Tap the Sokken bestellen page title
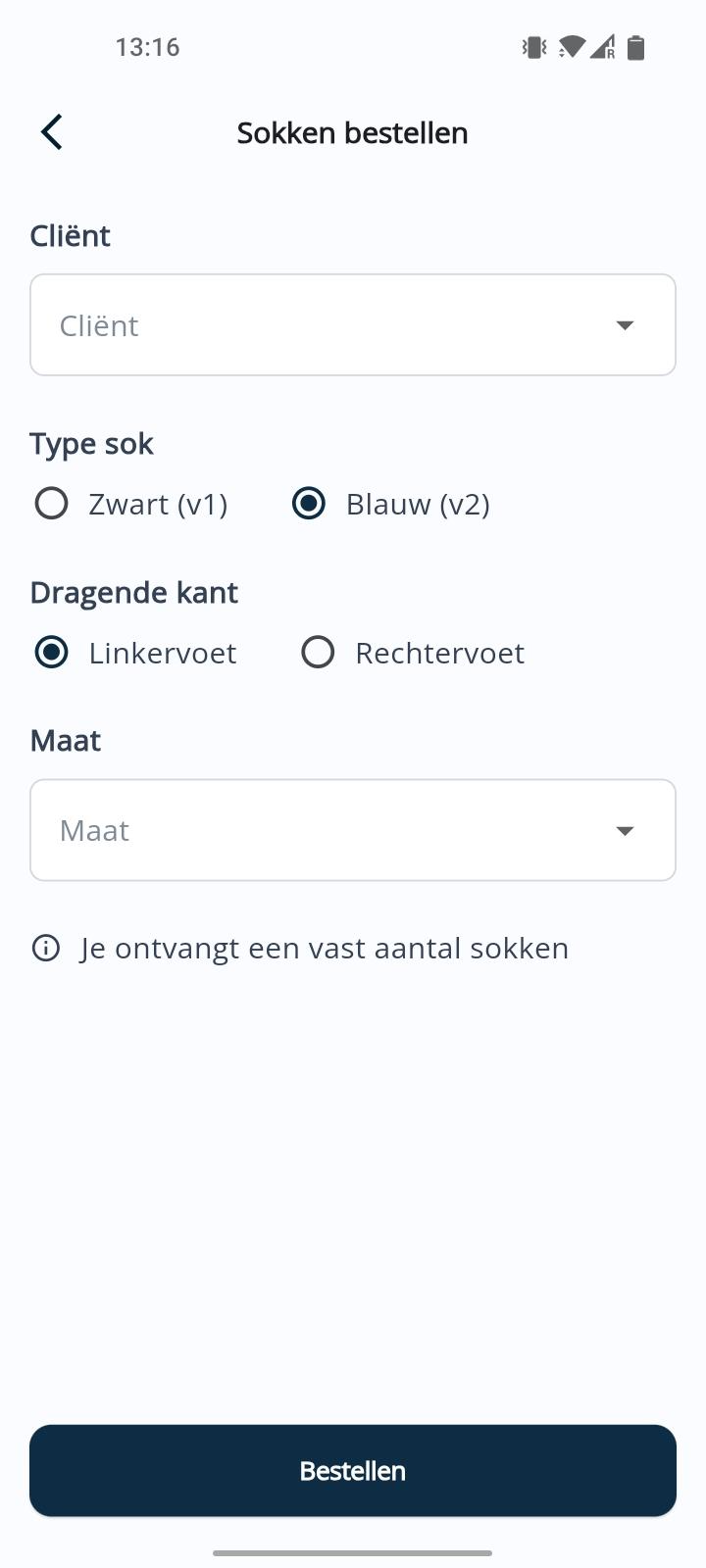Screen dimensions: 706x1568 click(353, 133)
